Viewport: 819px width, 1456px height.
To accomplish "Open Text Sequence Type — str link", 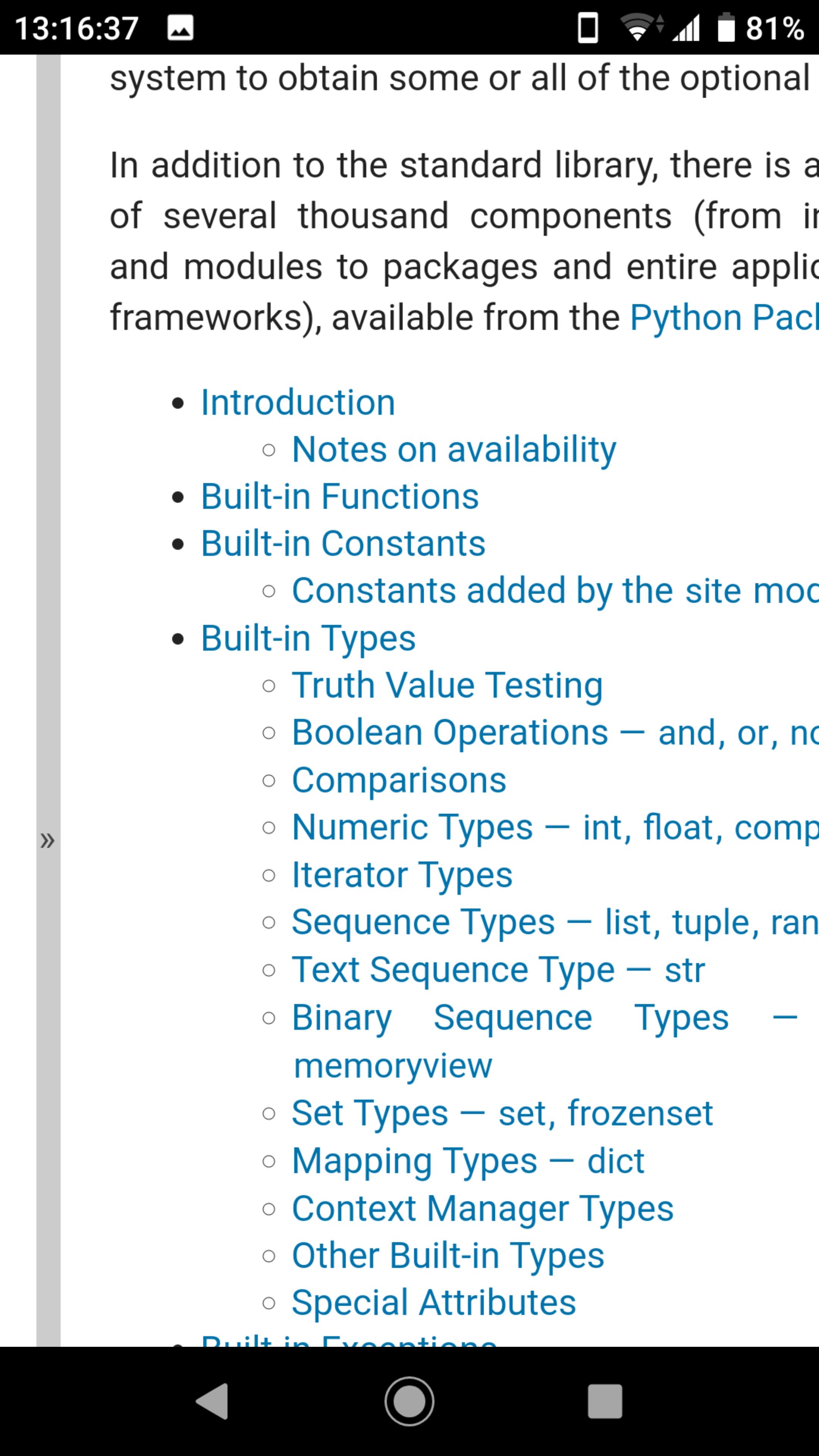I will pos(498,970).
